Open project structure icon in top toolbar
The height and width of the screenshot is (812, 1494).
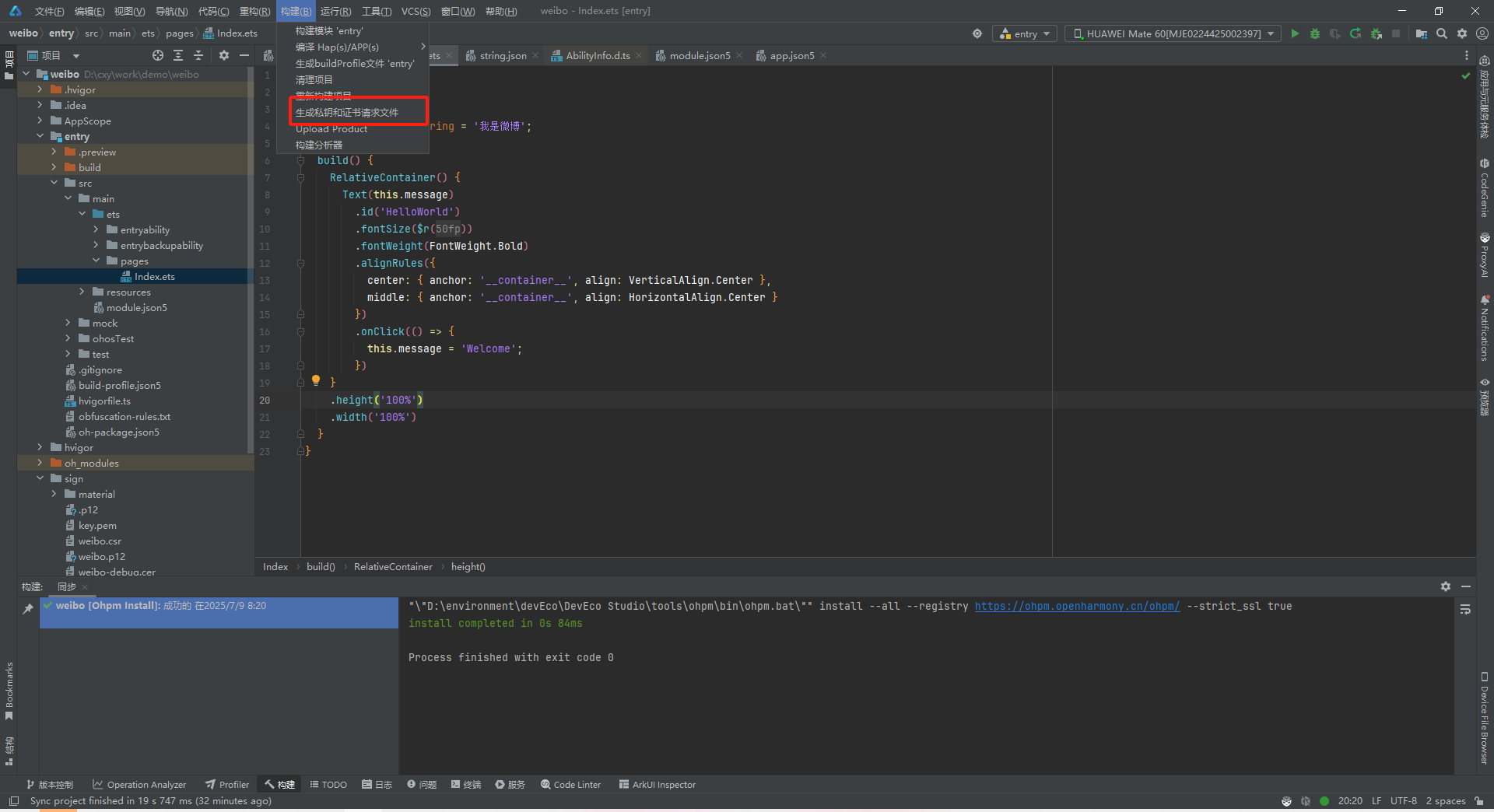pos(1422,33)
